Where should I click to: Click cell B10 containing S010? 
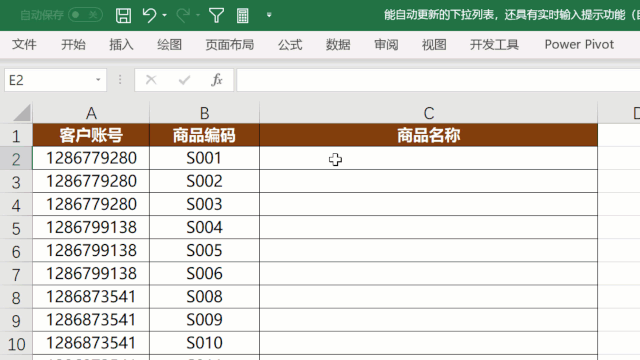pyautogui.click(x=204, y=343)
